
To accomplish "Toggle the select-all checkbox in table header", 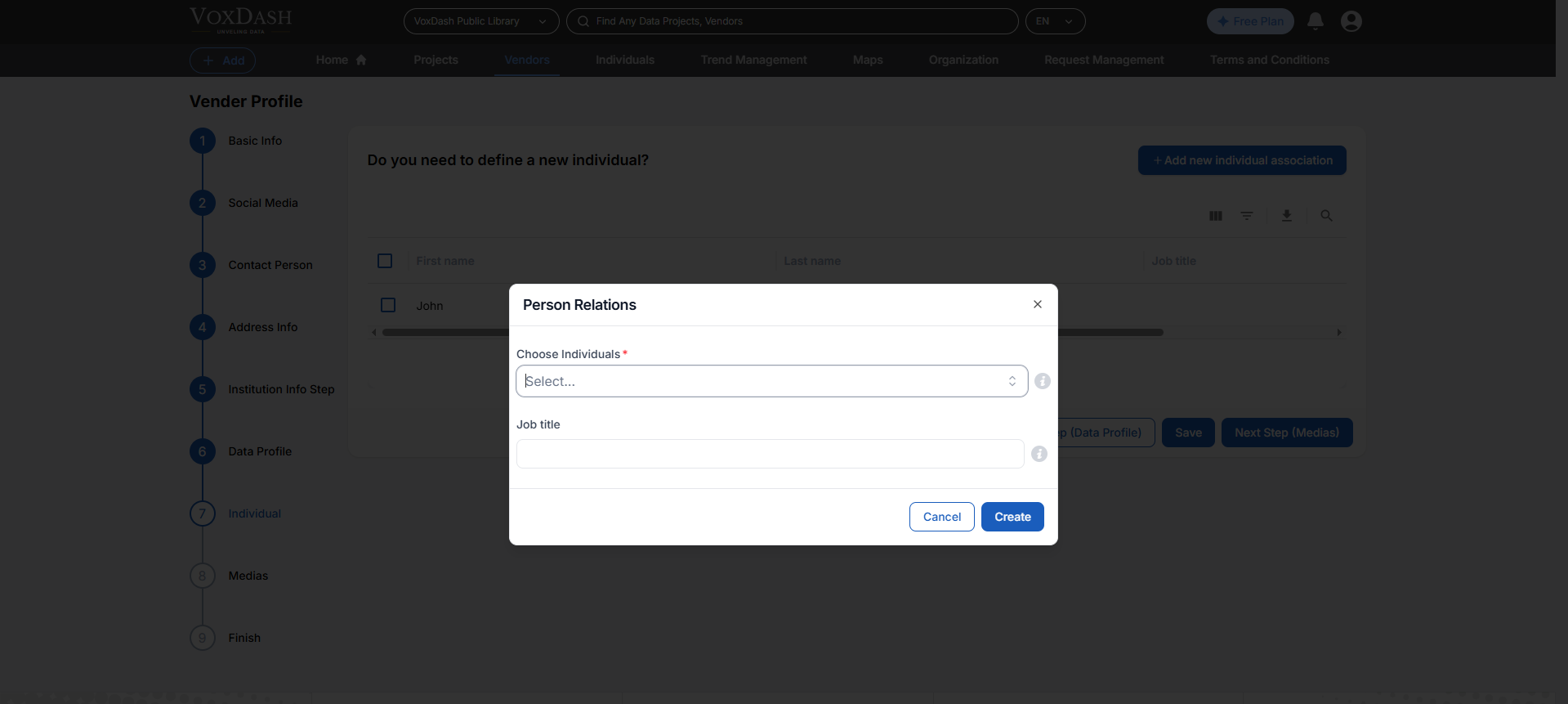I will tap(385, 261).
